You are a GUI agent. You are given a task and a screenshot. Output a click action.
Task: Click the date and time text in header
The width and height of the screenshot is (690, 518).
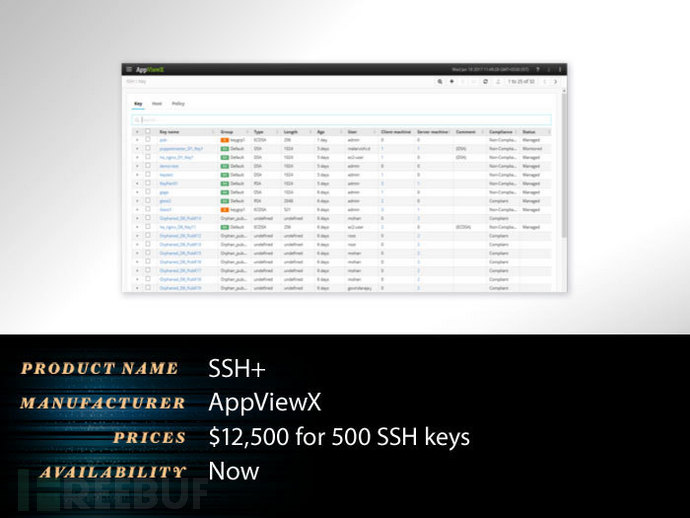tap(490, 70)
